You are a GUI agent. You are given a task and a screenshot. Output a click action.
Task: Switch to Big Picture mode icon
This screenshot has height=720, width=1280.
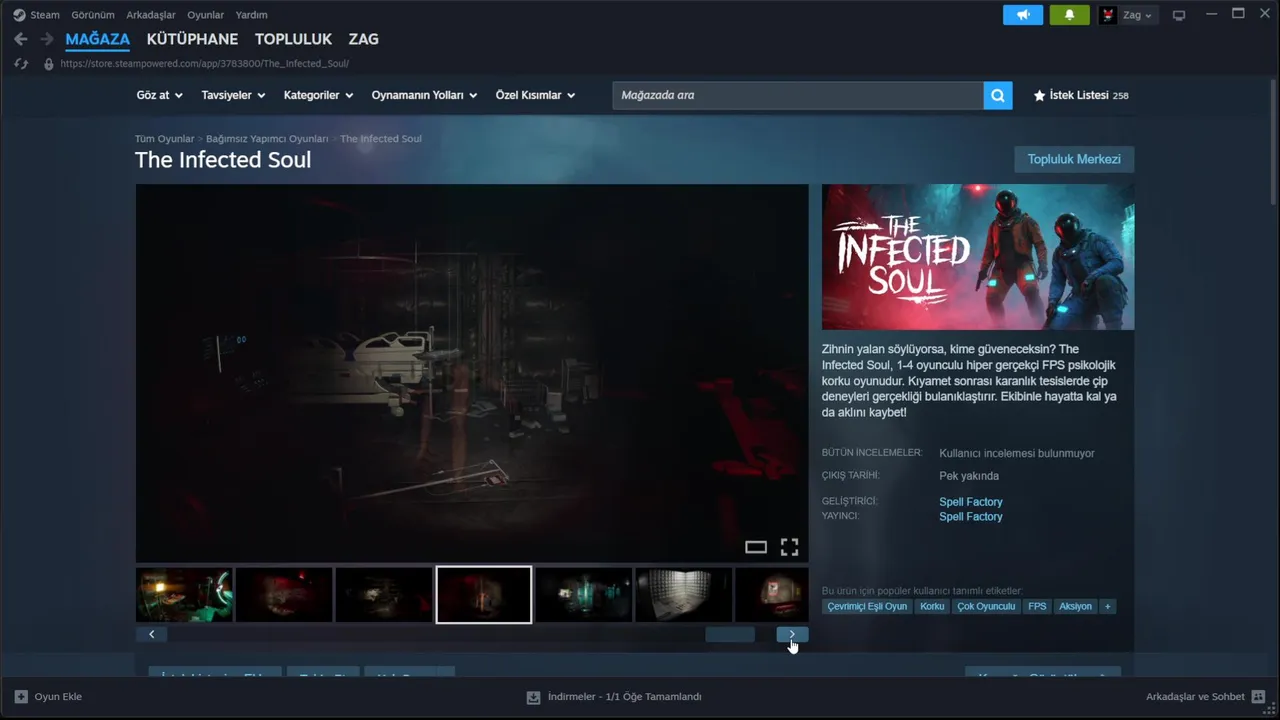click(x=1179, y=15)
